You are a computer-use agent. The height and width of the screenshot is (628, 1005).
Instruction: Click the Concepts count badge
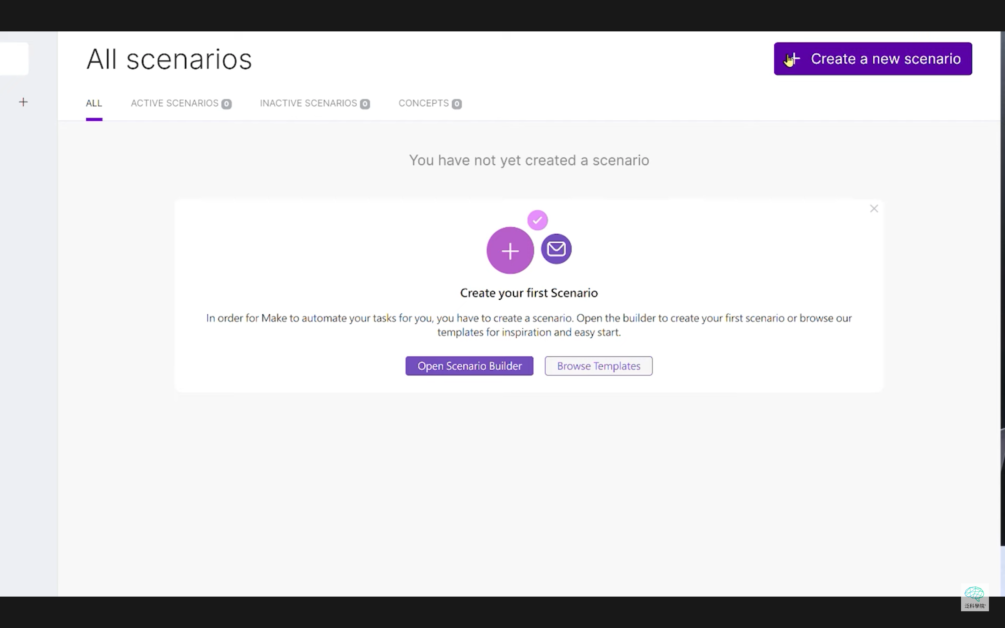[457, 104]
